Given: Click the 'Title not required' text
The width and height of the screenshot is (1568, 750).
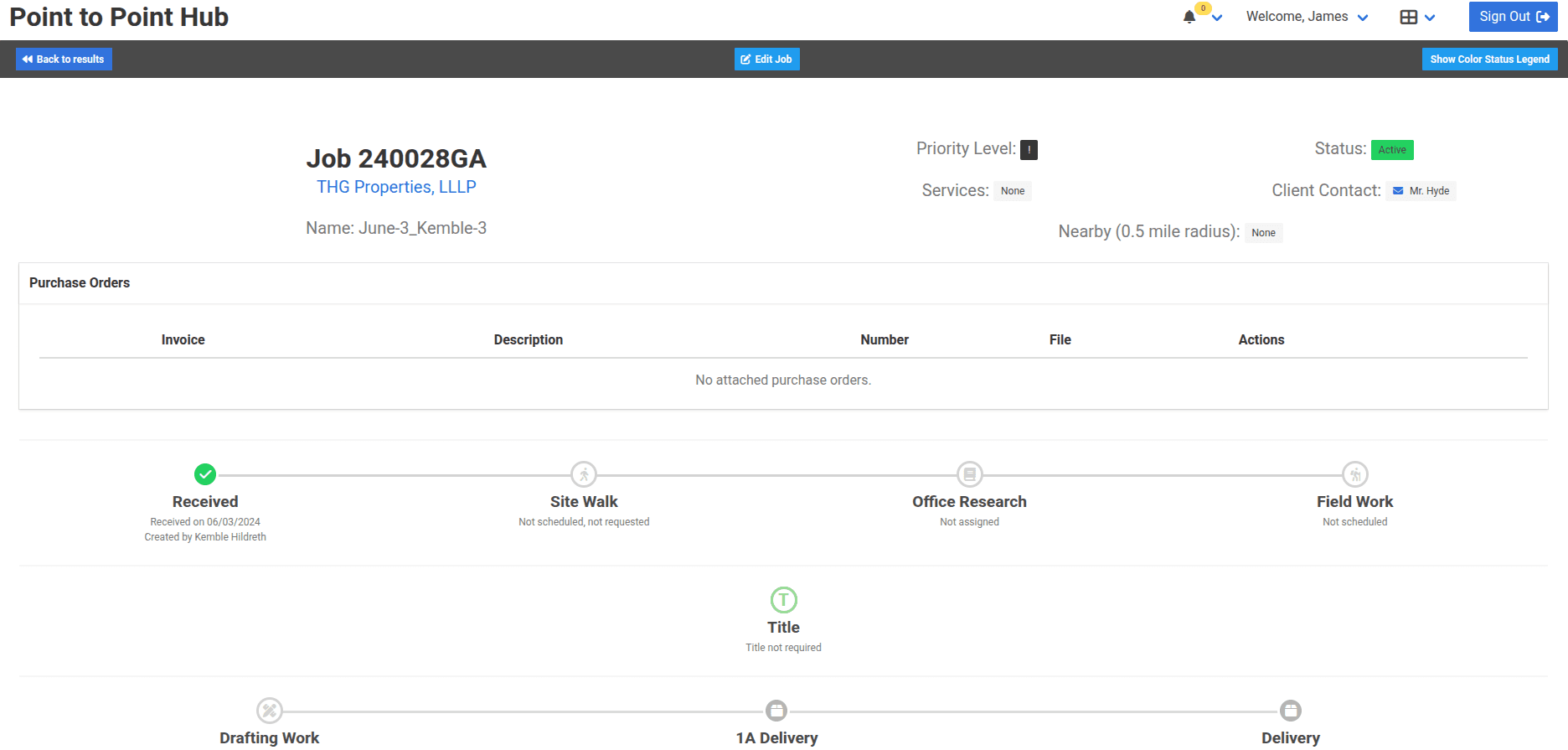Looking at the screenshot, I should pyautogui.click(x=783, y=647).
